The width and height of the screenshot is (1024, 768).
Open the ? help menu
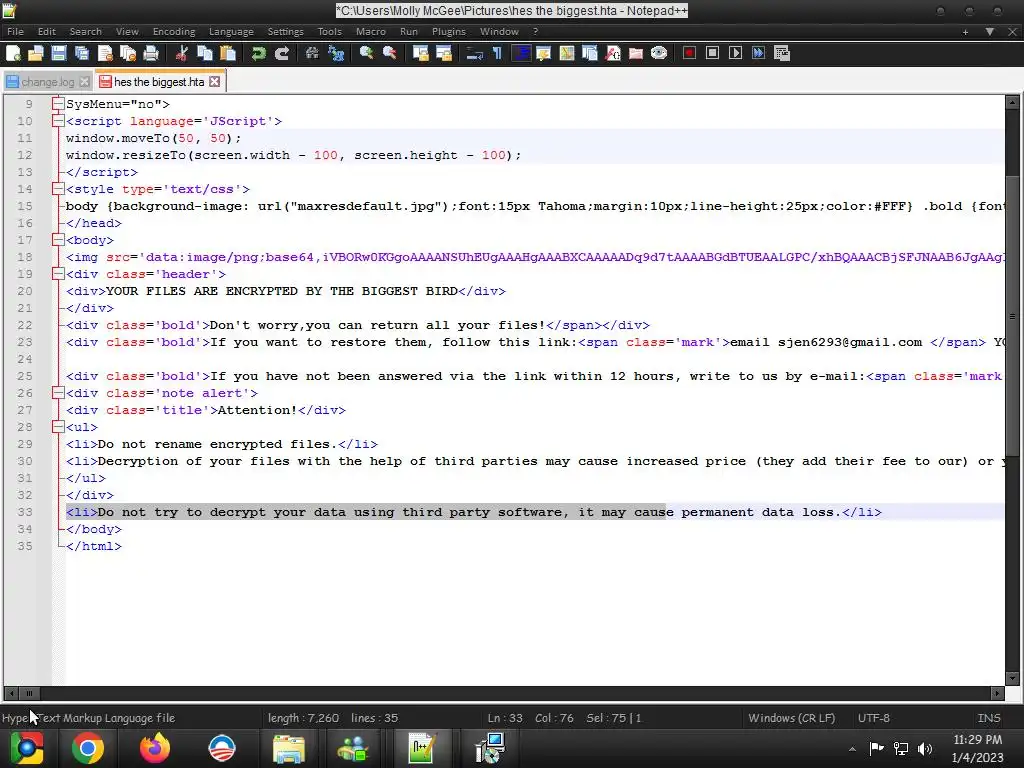pos(536,31)
